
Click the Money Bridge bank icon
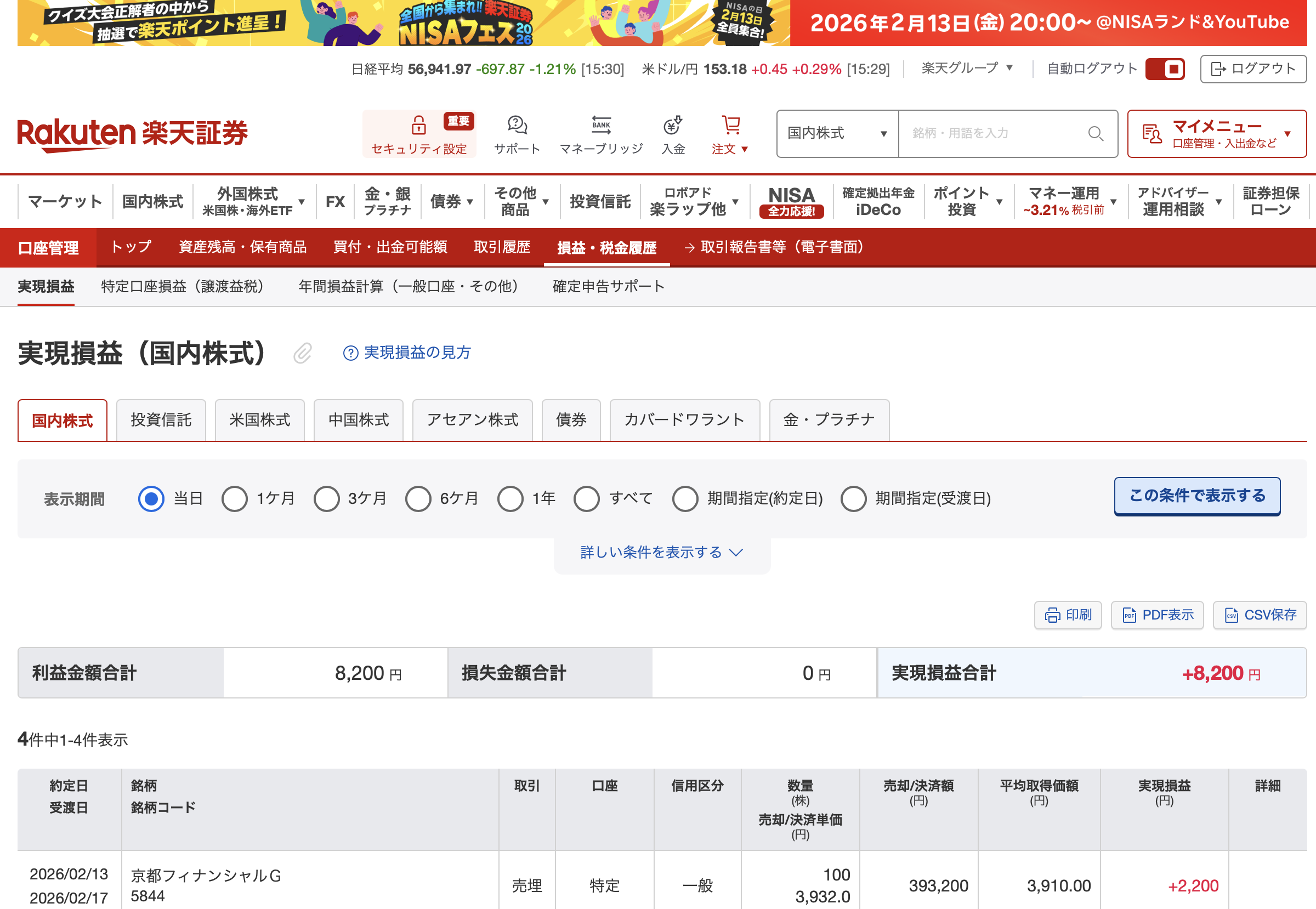click(x=601, y=125)
